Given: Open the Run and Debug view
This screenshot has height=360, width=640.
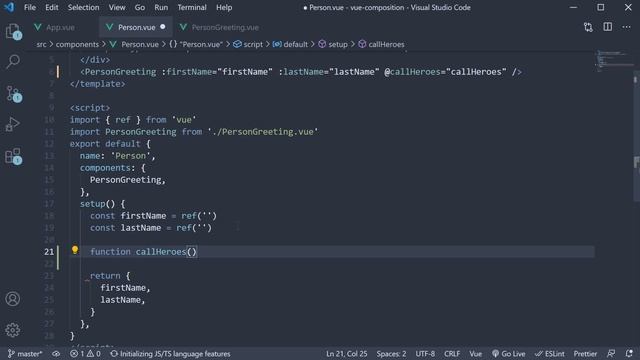Looking at the screenshot, I should click(13, 124).
